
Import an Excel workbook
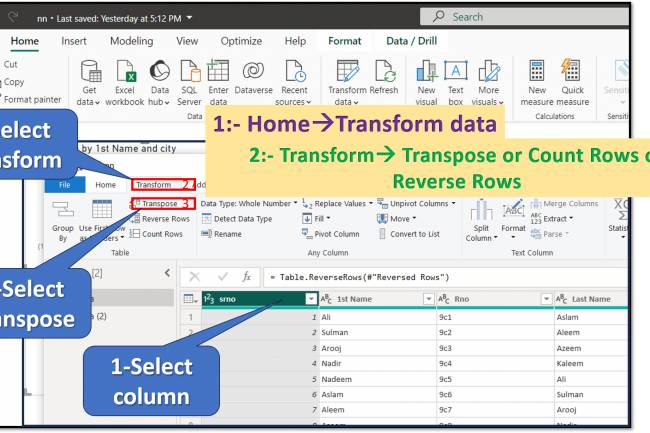pos(124,83)
